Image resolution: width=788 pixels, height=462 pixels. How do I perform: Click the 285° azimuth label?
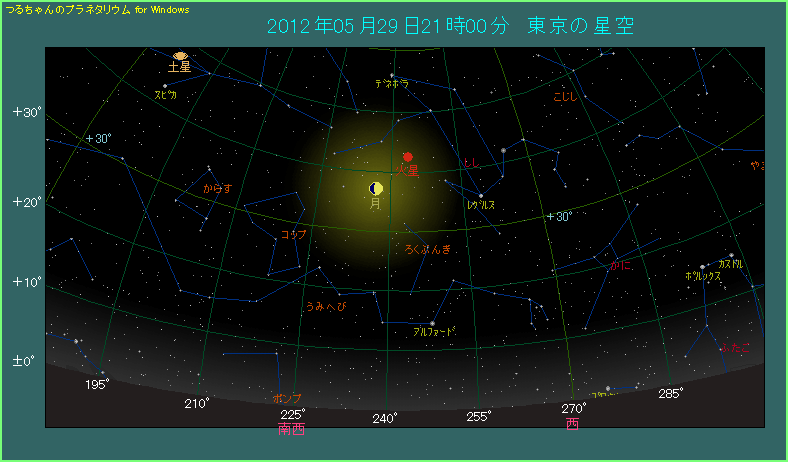(x=671, y=394)
